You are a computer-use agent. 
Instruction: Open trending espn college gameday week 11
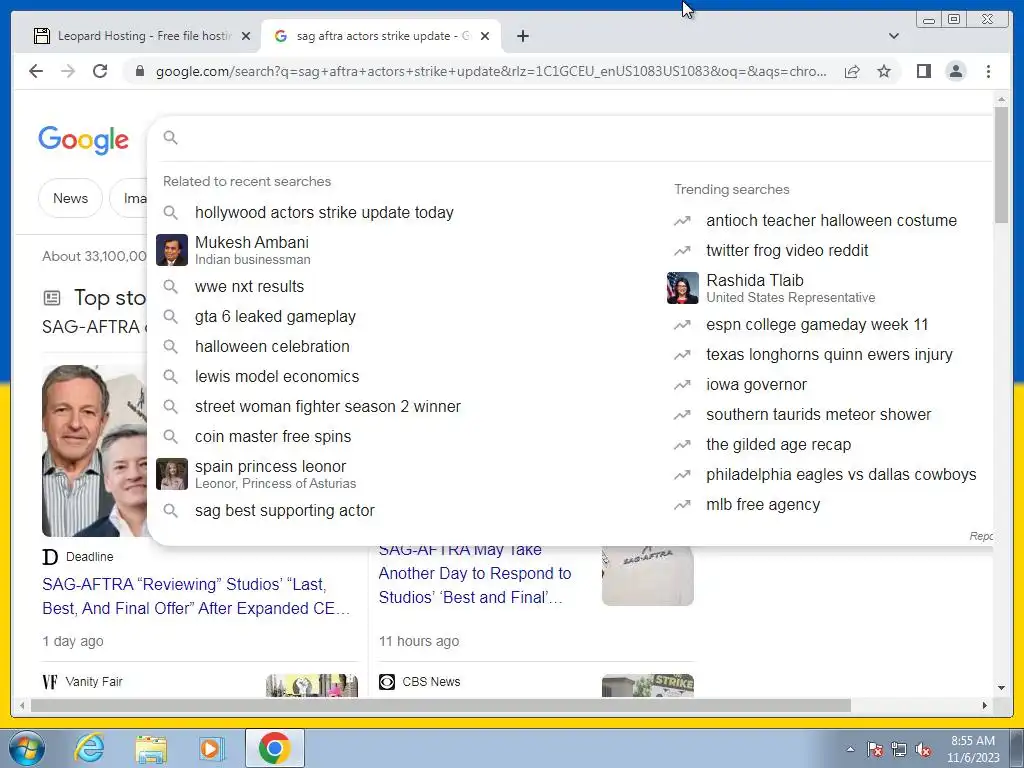pyautogui.click(x=817, y=325)
